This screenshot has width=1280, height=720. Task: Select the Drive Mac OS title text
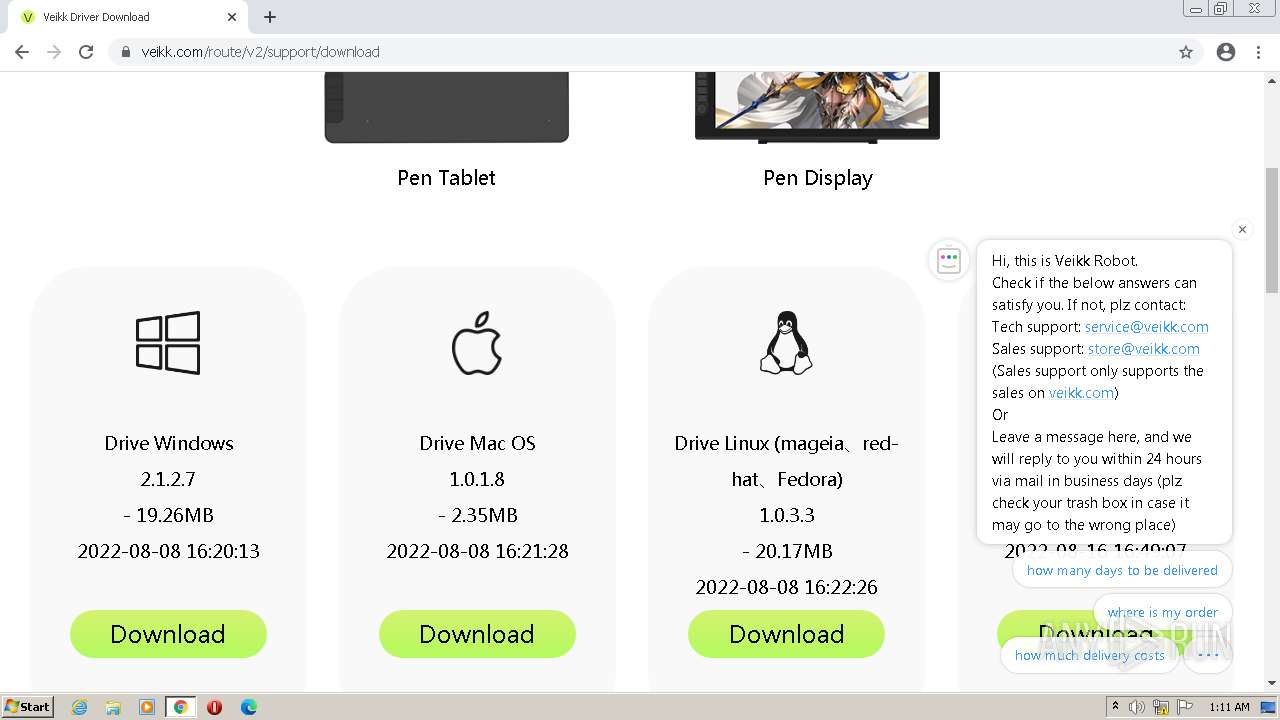477,443
